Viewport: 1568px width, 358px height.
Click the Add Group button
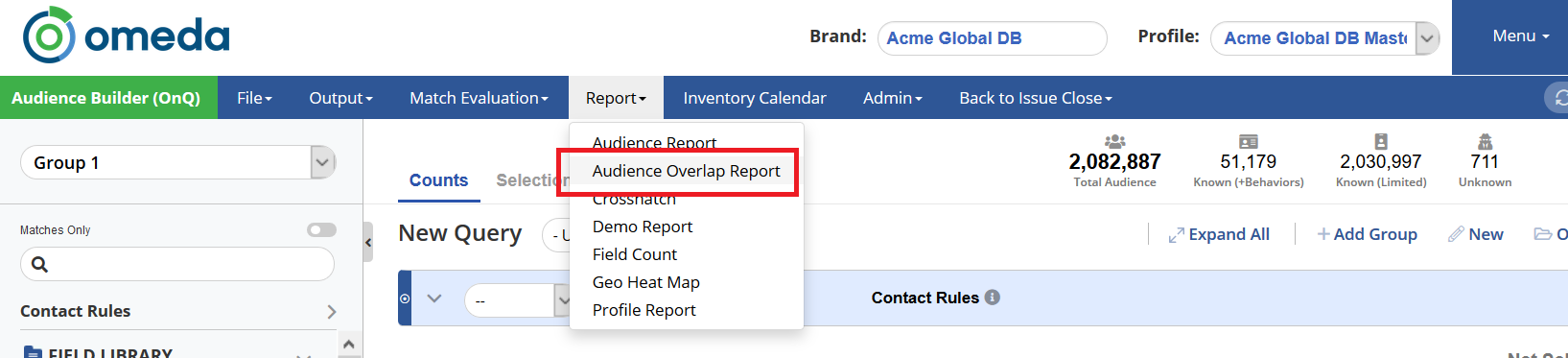tap(1367, 234)
